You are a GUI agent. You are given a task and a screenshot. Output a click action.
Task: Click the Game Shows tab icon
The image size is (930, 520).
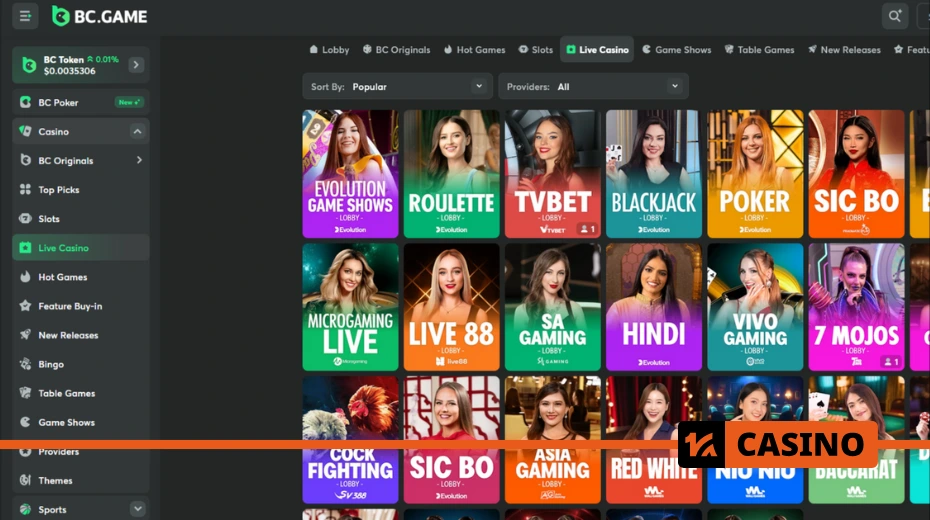coord(646,49)
